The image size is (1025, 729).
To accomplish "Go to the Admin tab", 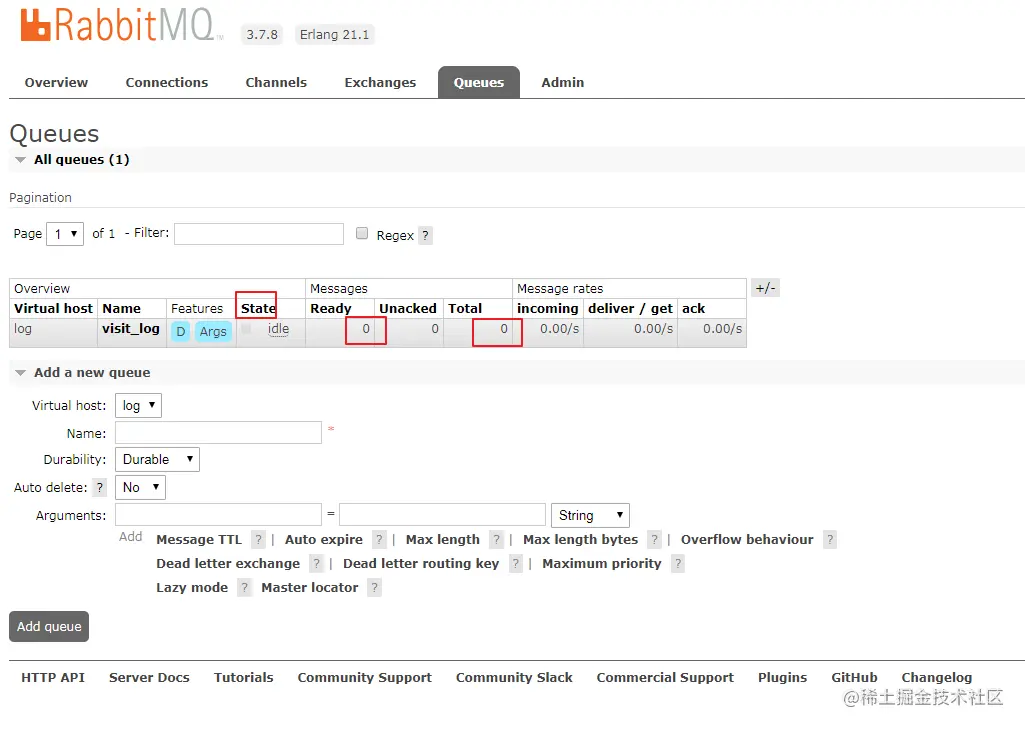I will click(x=562, y=82).
